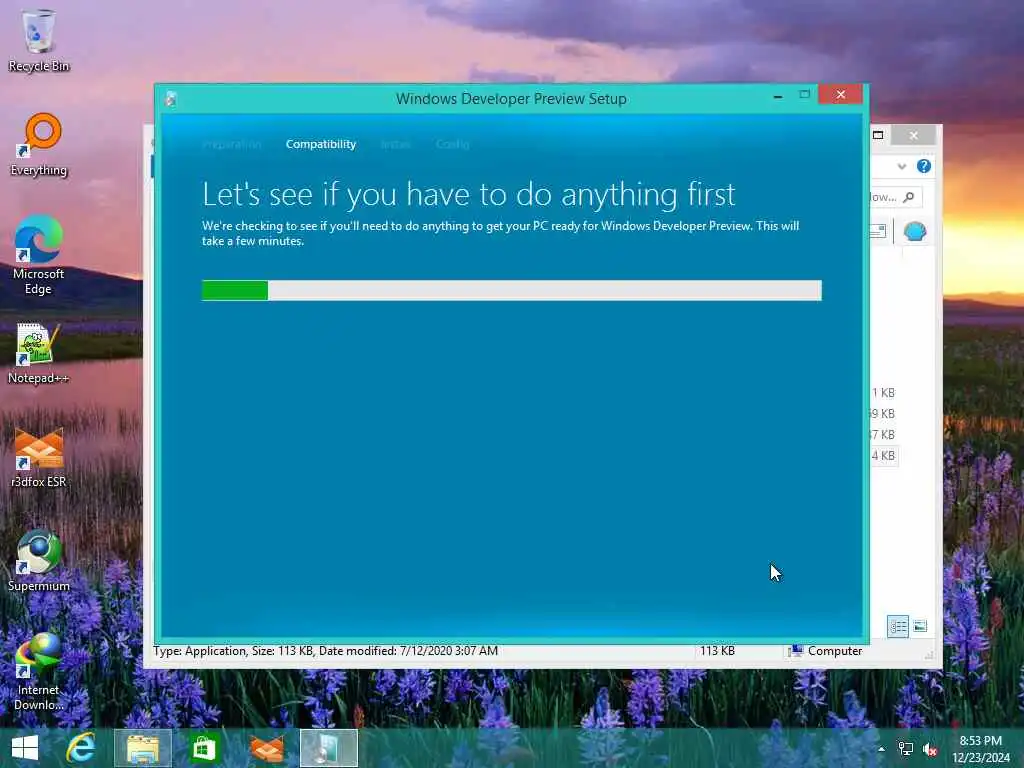
Task: Click the Explorer search magnifier icon
Action: click(x=908, y=197)
